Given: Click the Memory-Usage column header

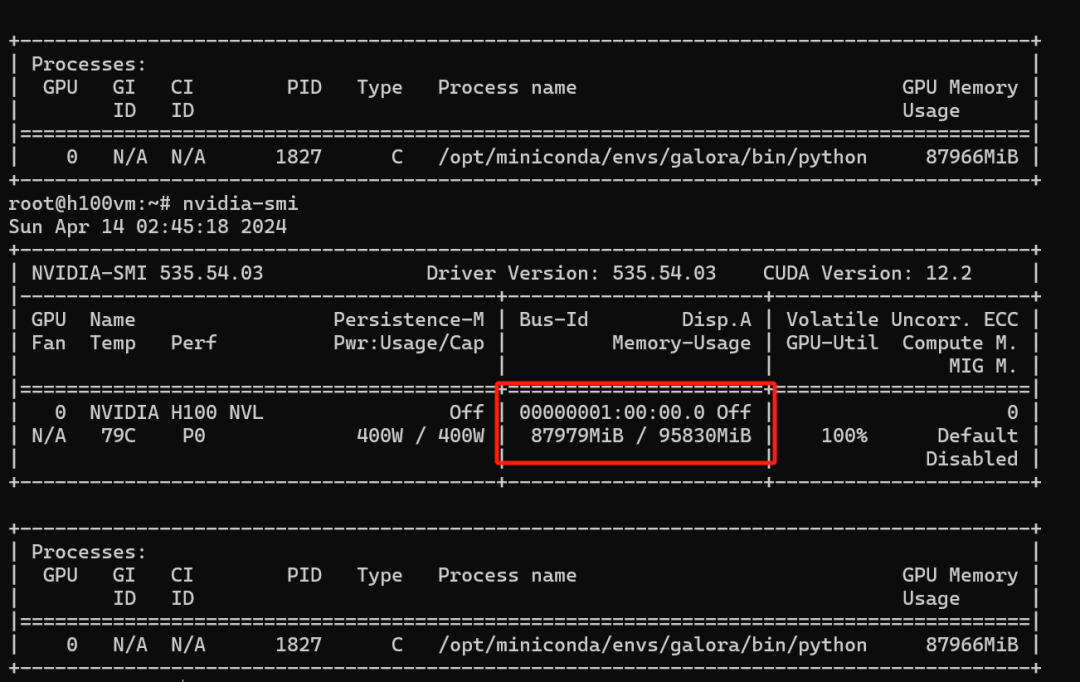Looking at the screenshot, I should (x=681, y=343).
